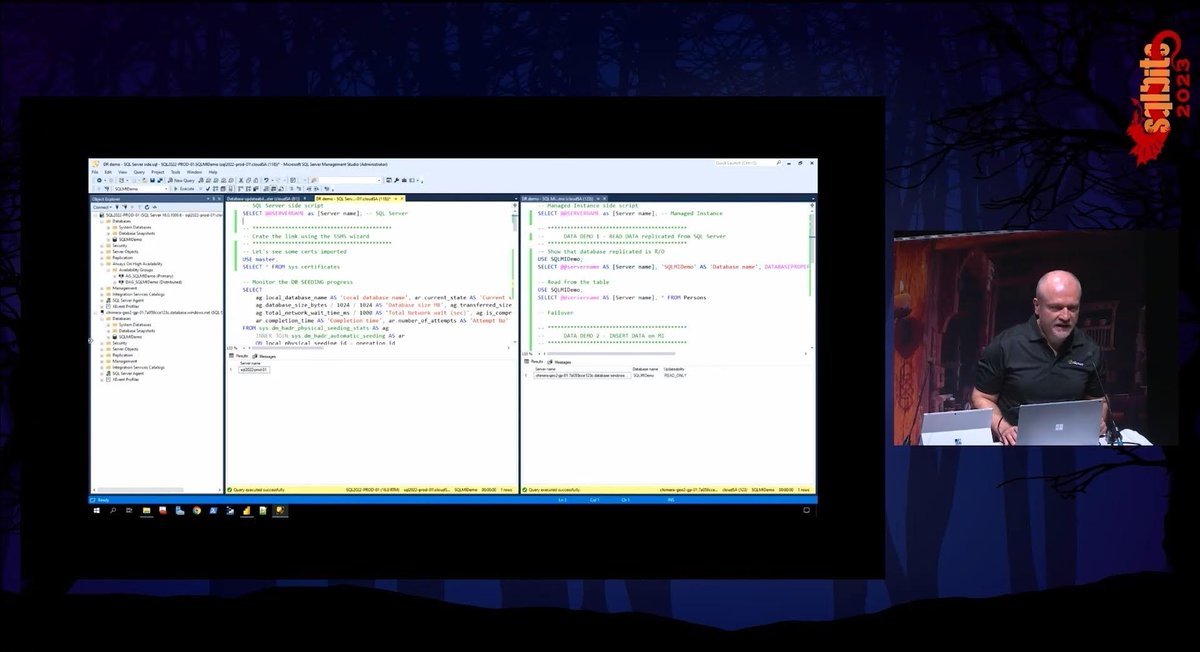Close the Database updateable tab

304,198
